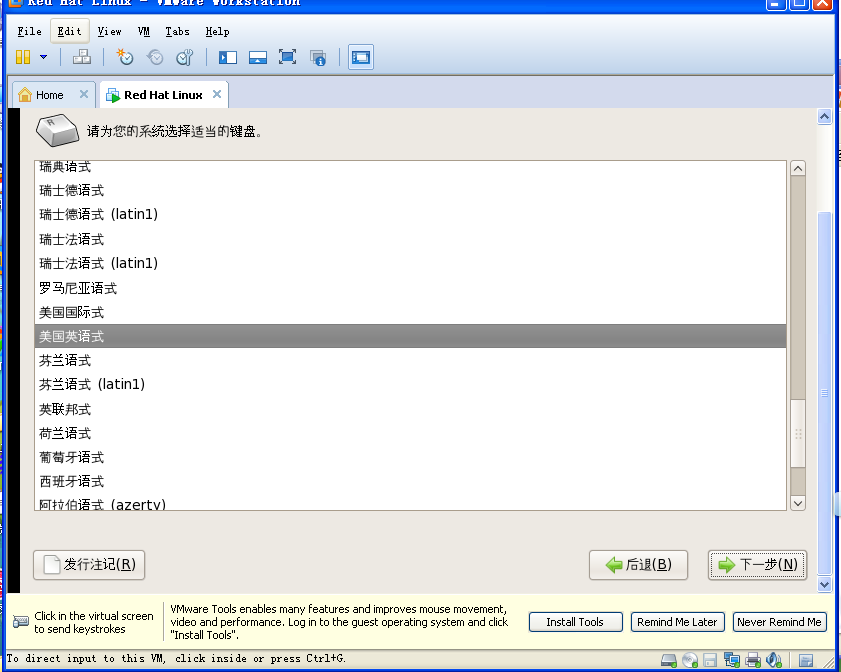This screenshot has width=841, height=672.
Task: Enter full screen mode
Action: coord(286,57)
